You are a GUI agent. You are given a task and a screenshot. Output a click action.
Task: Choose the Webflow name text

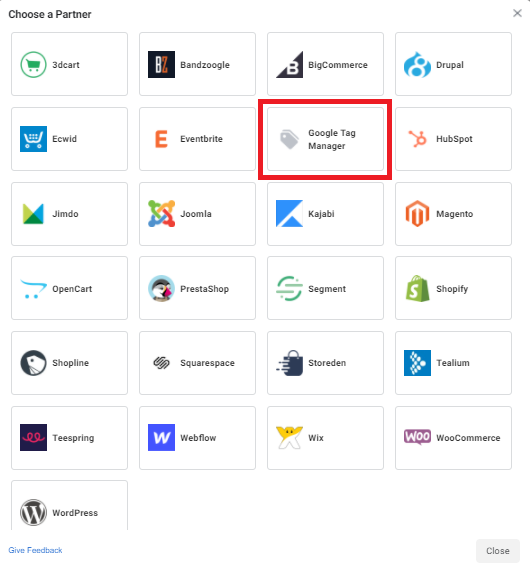pos(198,438)
